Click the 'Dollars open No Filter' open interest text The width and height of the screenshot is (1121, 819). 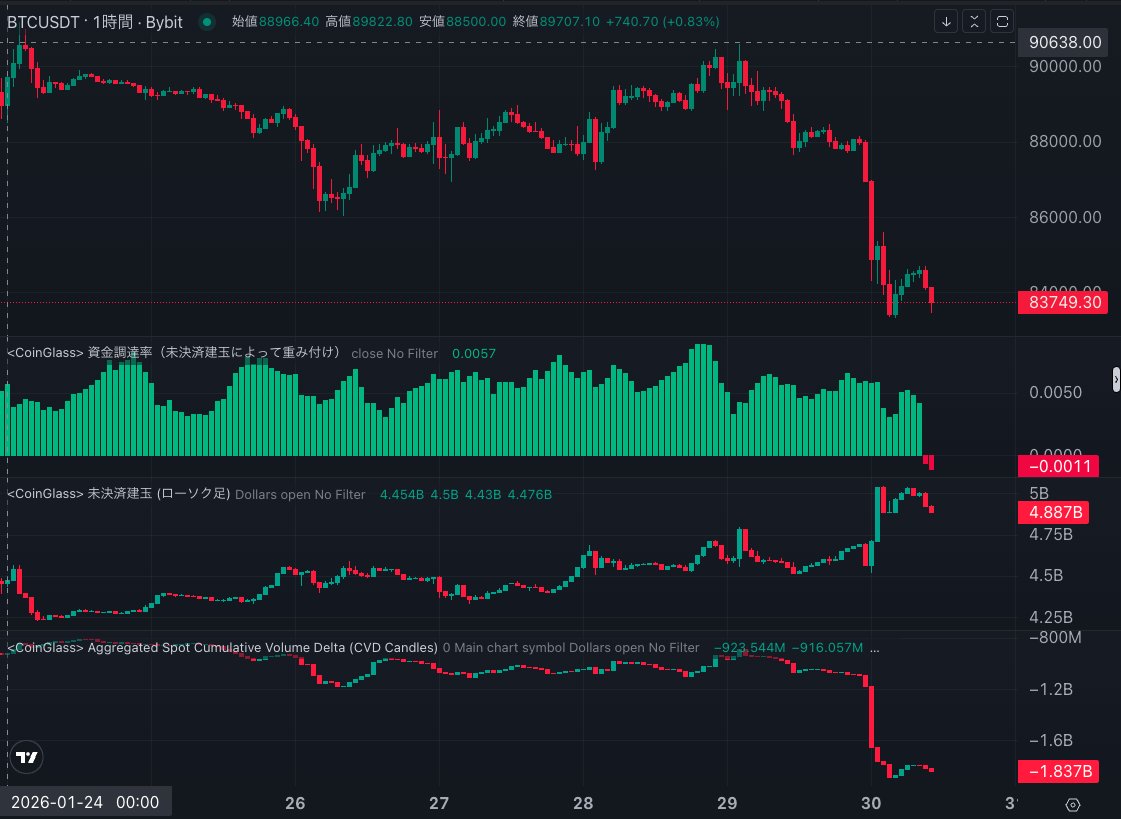point(300,495)
